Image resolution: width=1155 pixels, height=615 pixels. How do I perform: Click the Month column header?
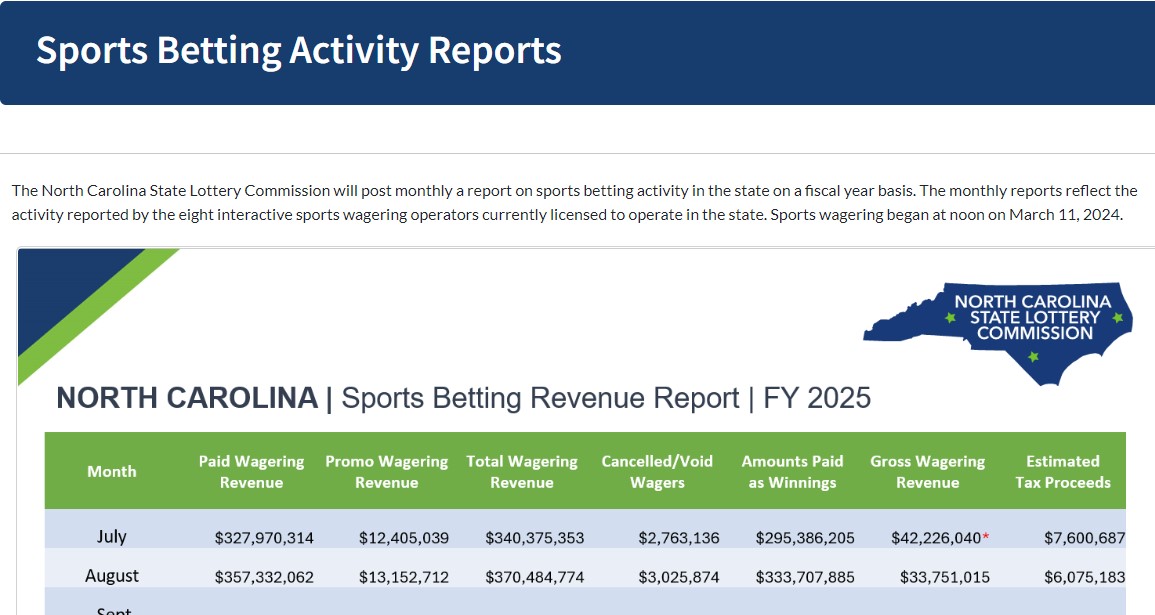(112, 471)
